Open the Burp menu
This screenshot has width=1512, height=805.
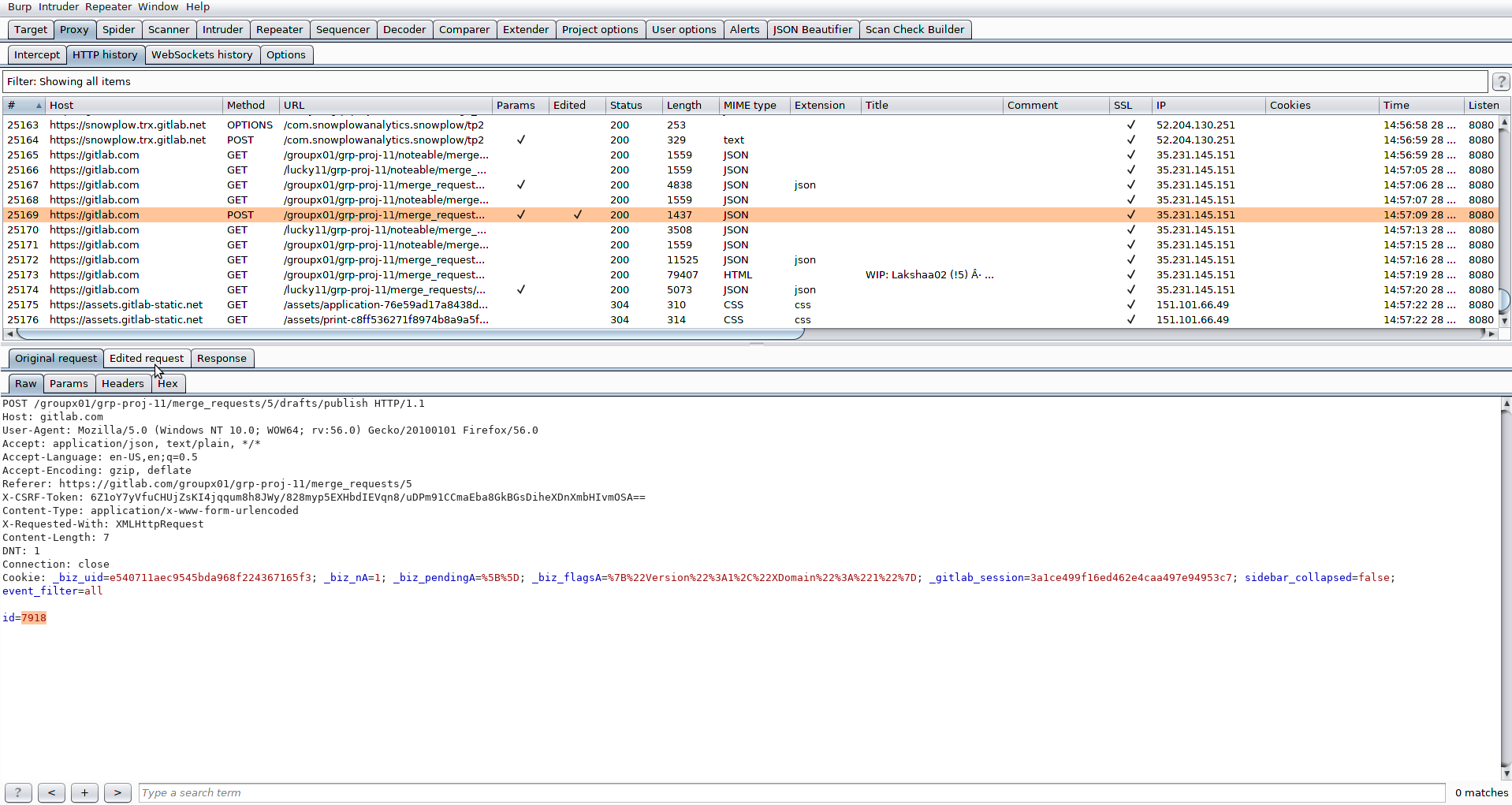[20, 7]
